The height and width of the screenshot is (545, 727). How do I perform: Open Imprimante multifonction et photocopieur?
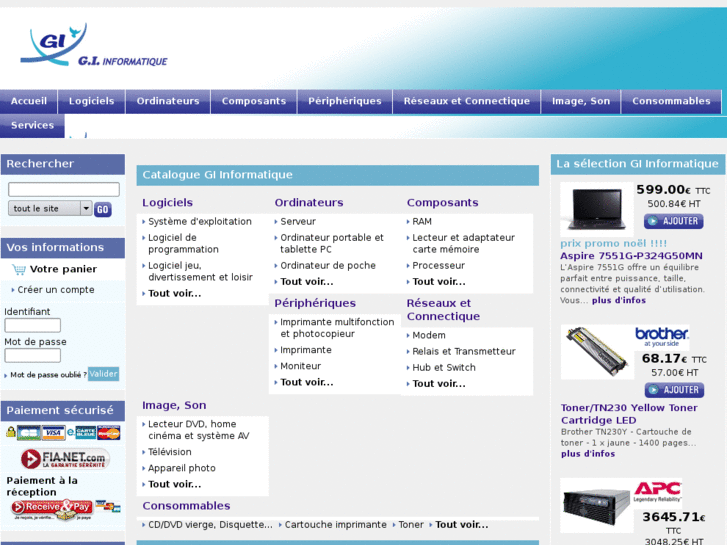tap(337, 328)
